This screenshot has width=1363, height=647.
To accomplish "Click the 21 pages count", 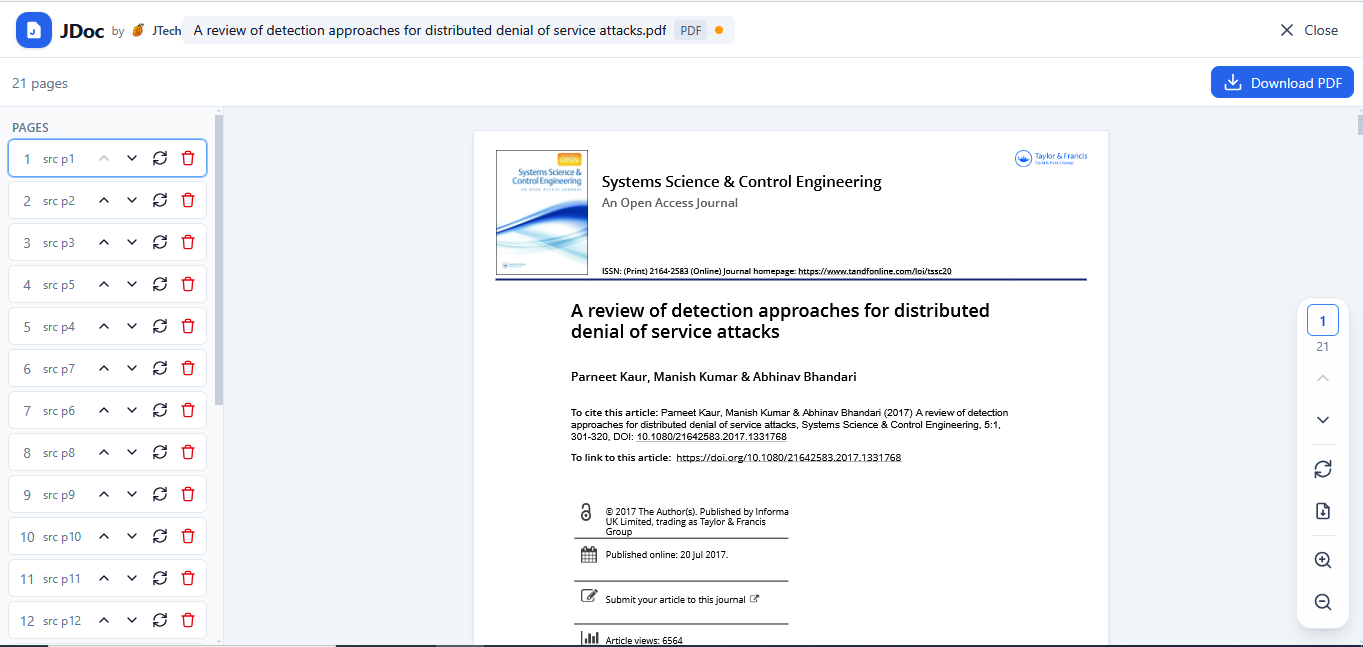I will (x=40, y=83).
